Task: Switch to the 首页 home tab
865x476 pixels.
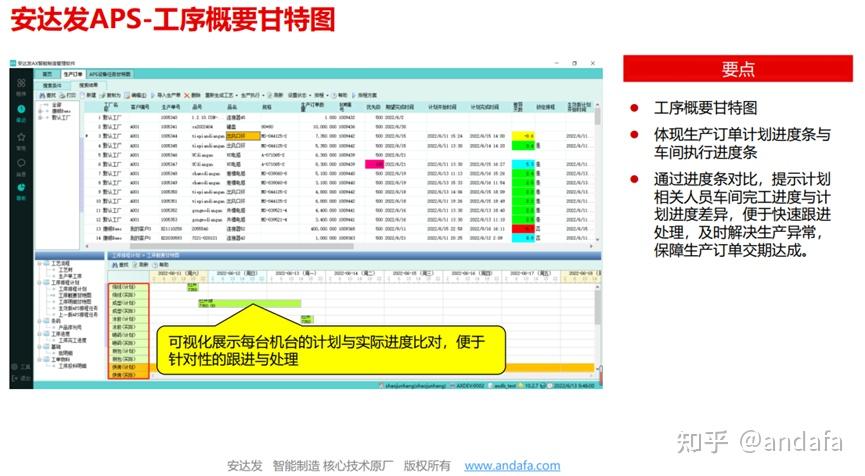Action: [x=48, y=74]
